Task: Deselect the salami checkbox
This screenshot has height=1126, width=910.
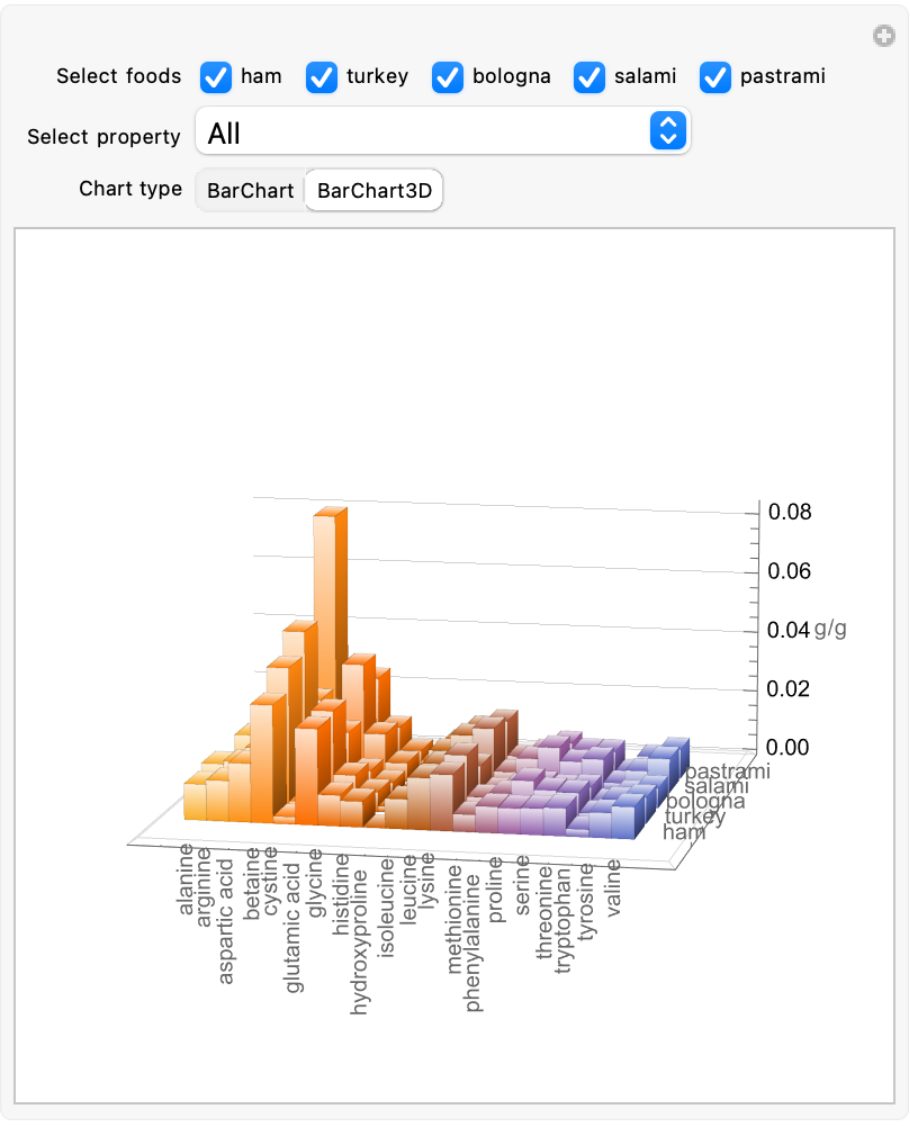Action: [590, 77]
